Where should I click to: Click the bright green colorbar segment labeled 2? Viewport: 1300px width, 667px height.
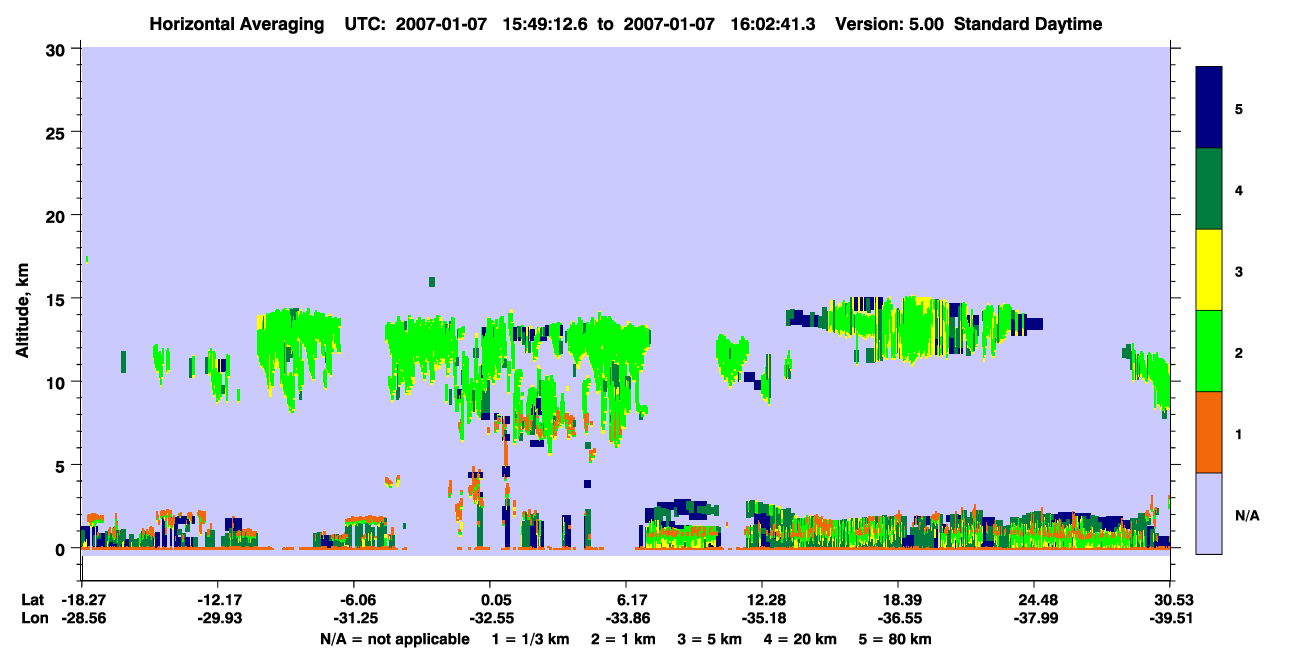(x=1209, y=351)
